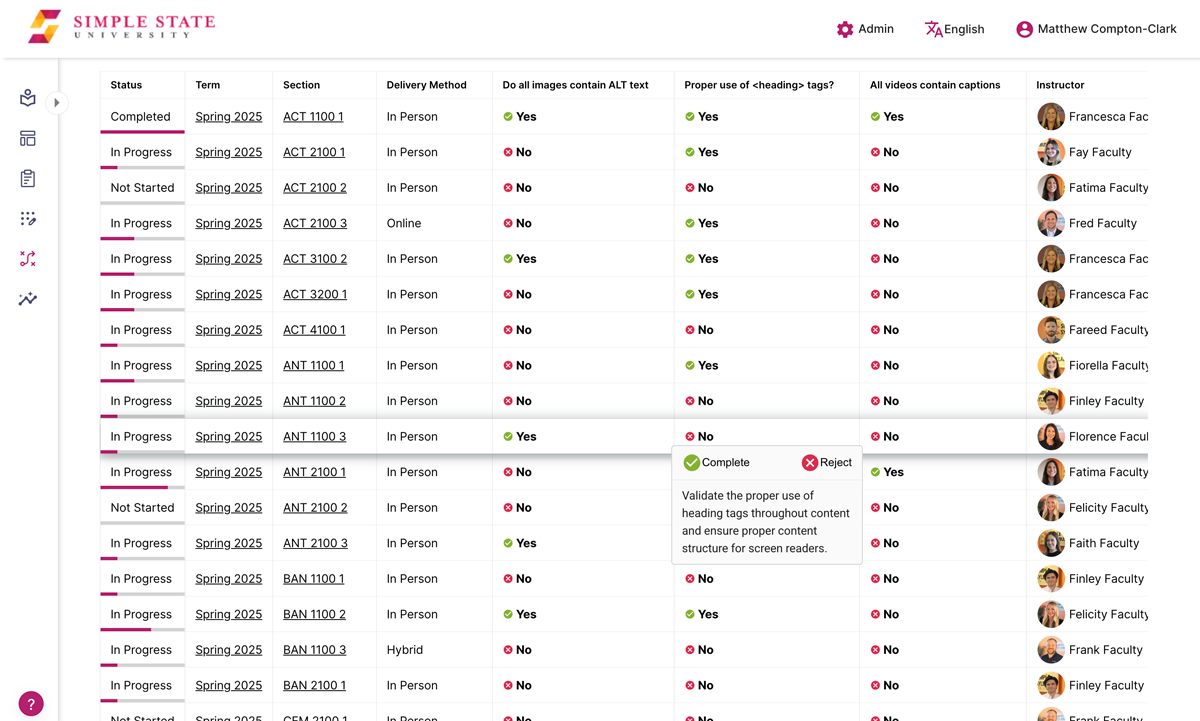
Task: Open the courses book-reader icon in sidebar
Action: 28,98
